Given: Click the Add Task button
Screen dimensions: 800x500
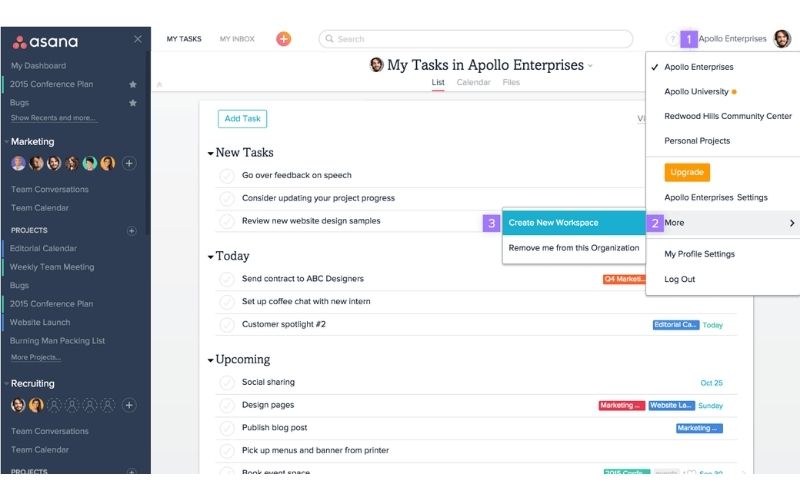Looking at the screenshot, I should (242, 119).
